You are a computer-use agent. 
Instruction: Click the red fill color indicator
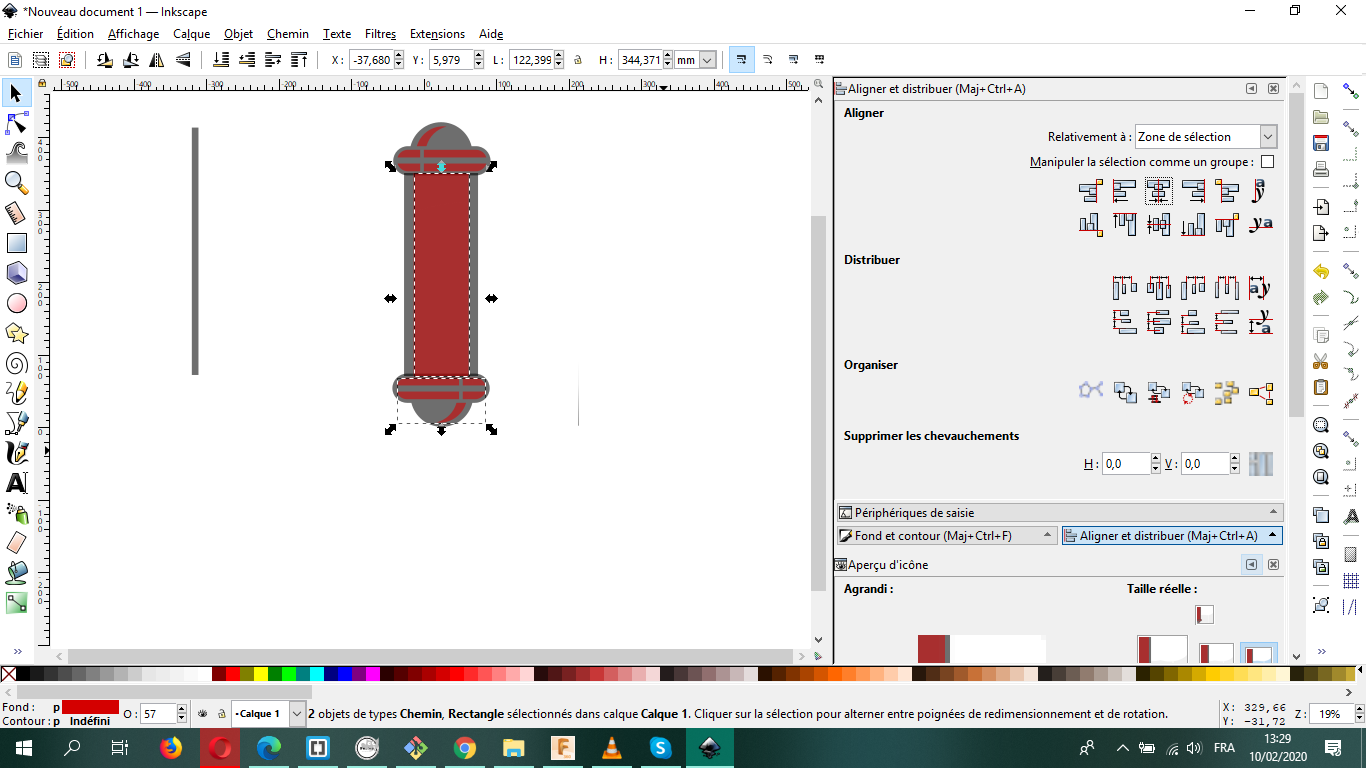pos(90,707)
